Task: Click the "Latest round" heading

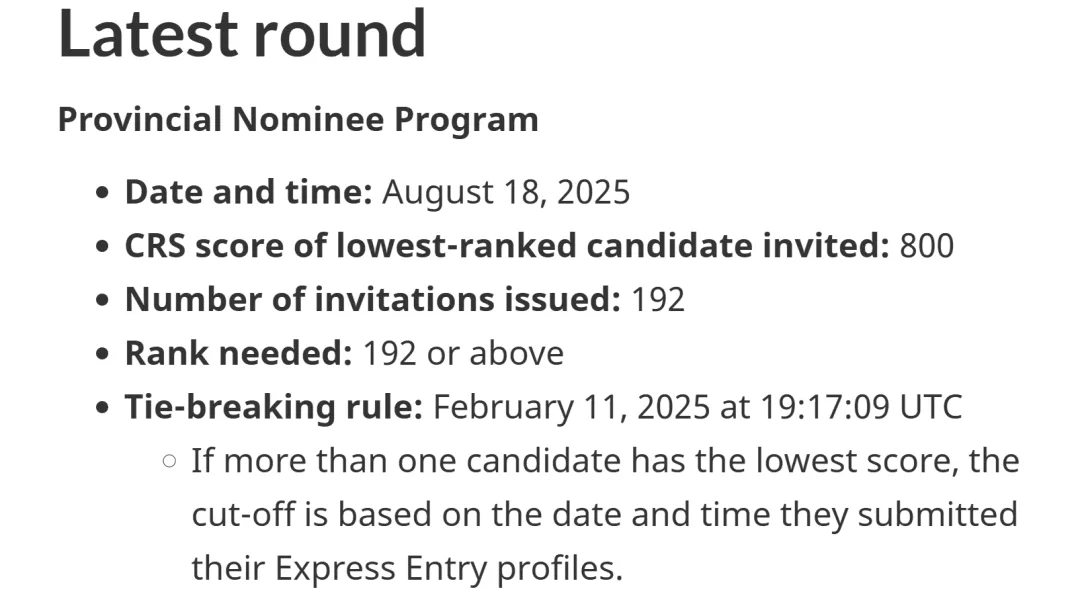Action: 242,33
